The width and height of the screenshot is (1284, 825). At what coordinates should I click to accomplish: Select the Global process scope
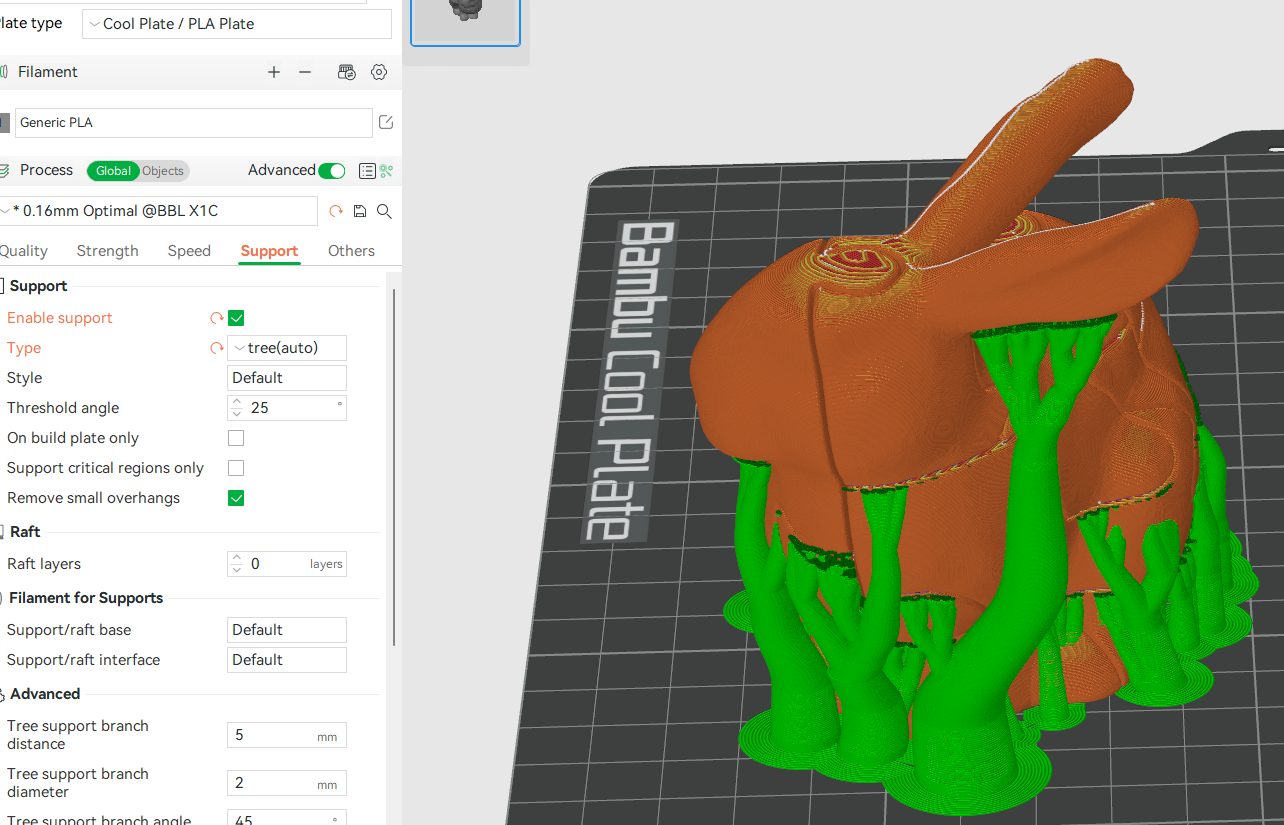pos(113,171)
